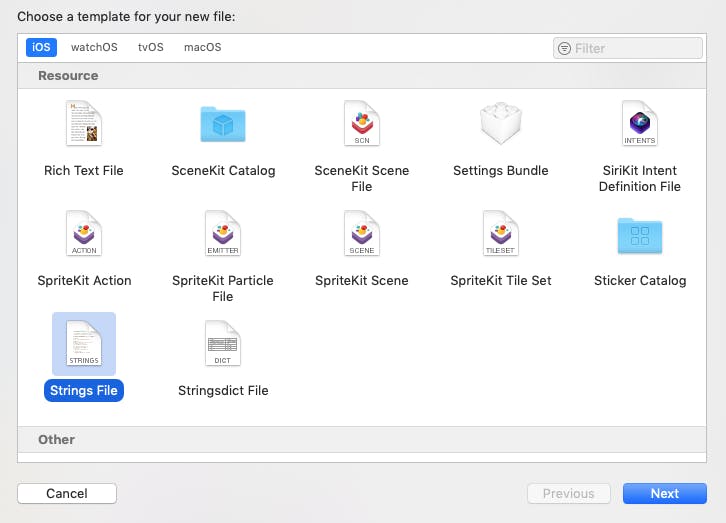Click the 'Sticker Catalog' label
This screenshot has height=523, width=726.
[640, 281]
